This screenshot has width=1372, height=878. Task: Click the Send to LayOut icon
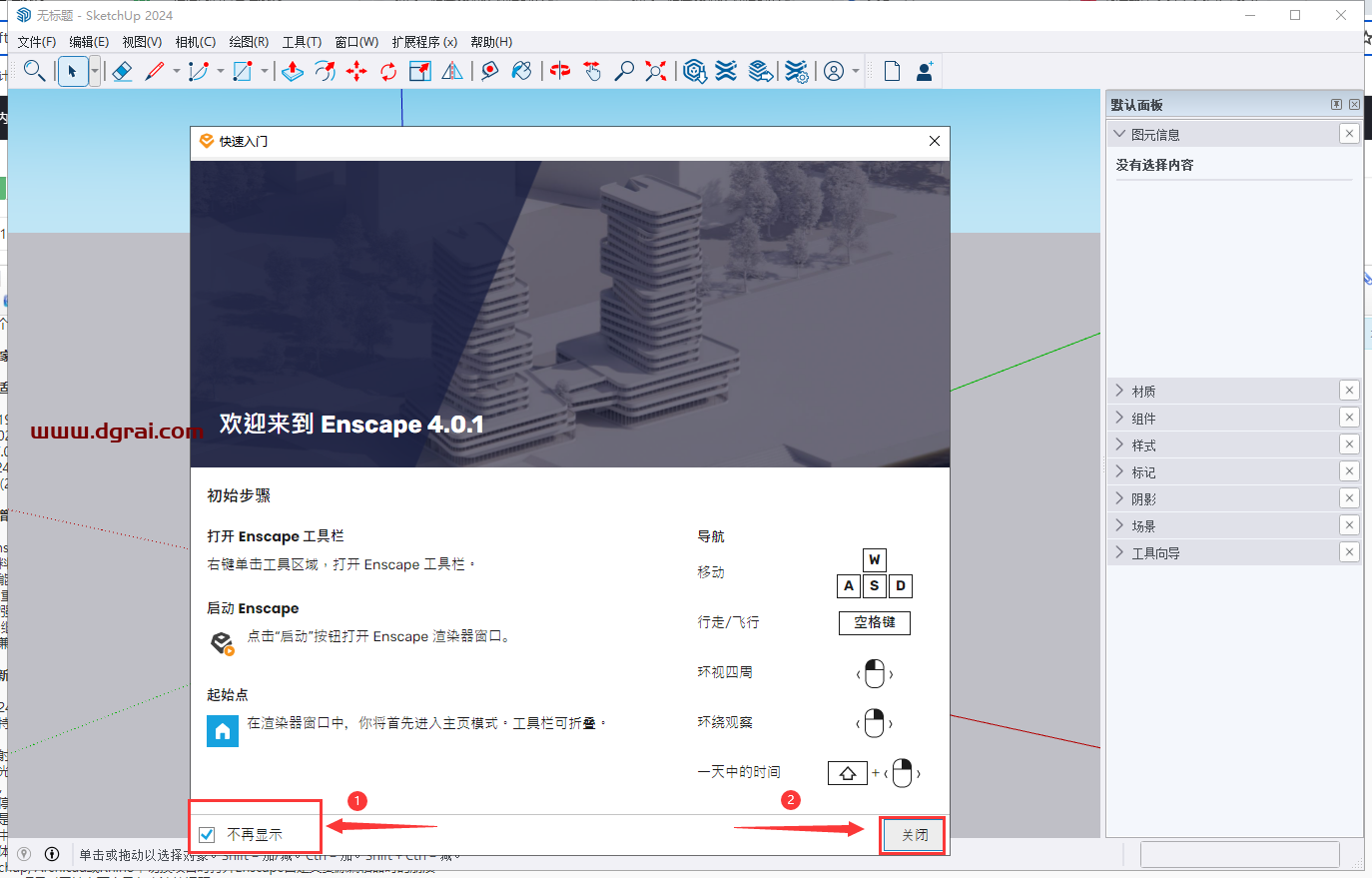pyautogui.click(x=761, y=71)
